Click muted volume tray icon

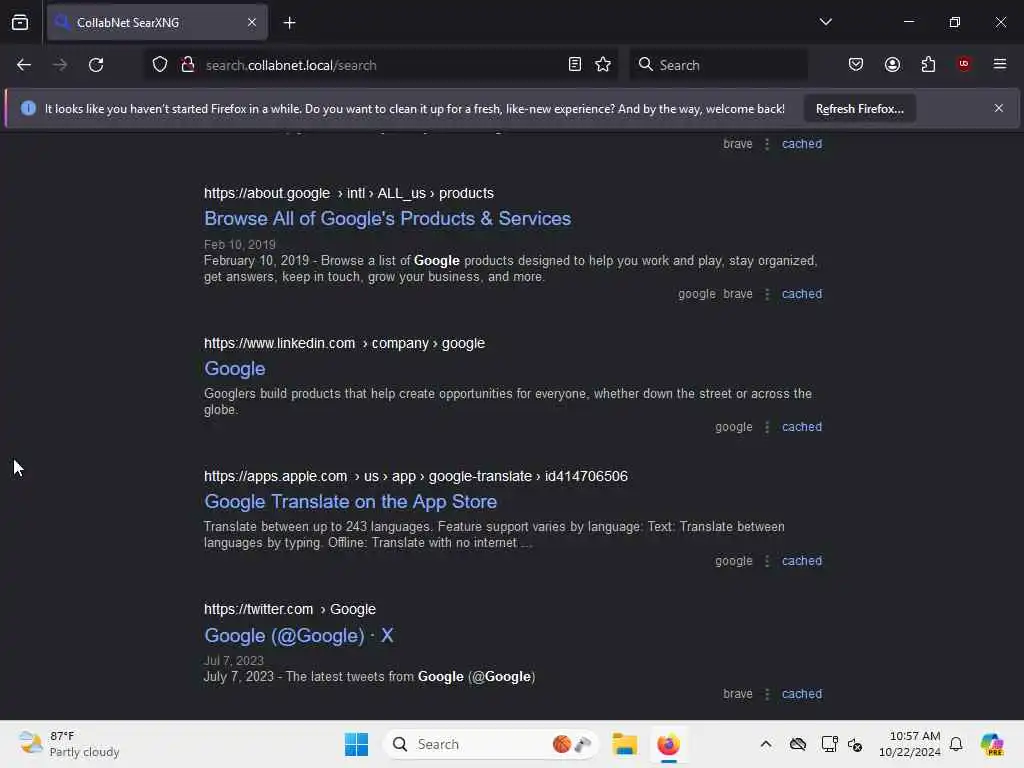coord(856,744)
